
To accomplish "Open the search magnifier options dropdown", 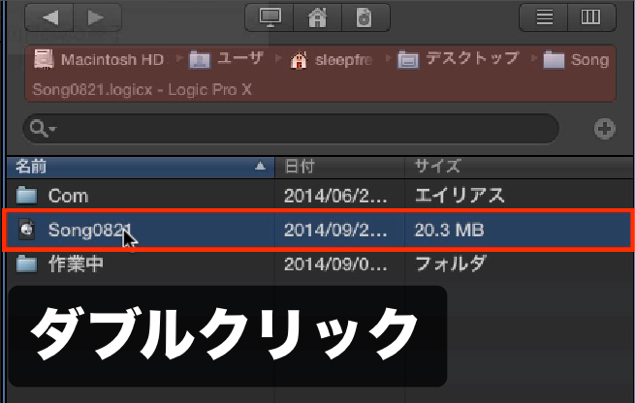I will [x=42, y=129].
